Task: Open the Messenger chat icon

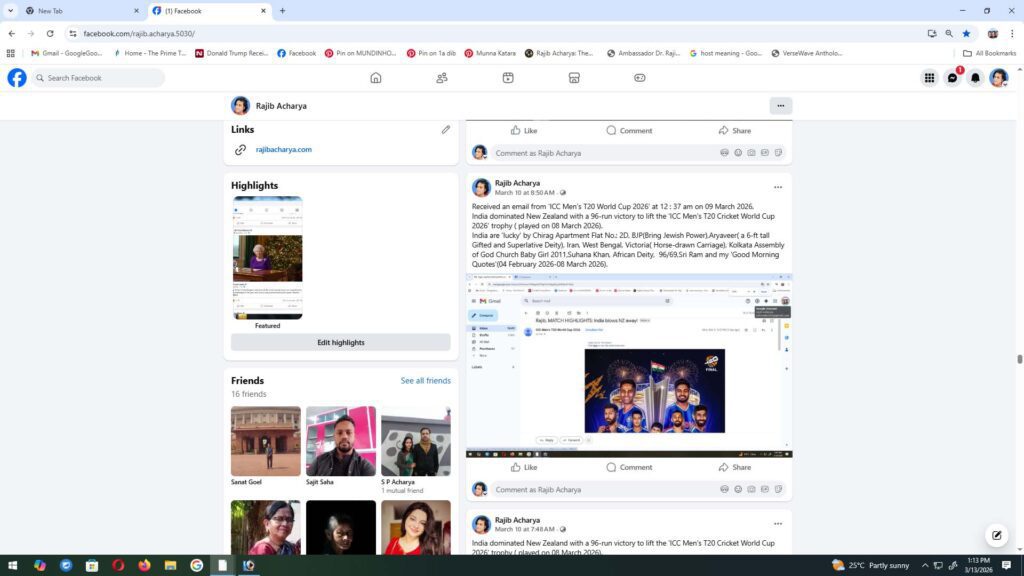Action: 952,78
